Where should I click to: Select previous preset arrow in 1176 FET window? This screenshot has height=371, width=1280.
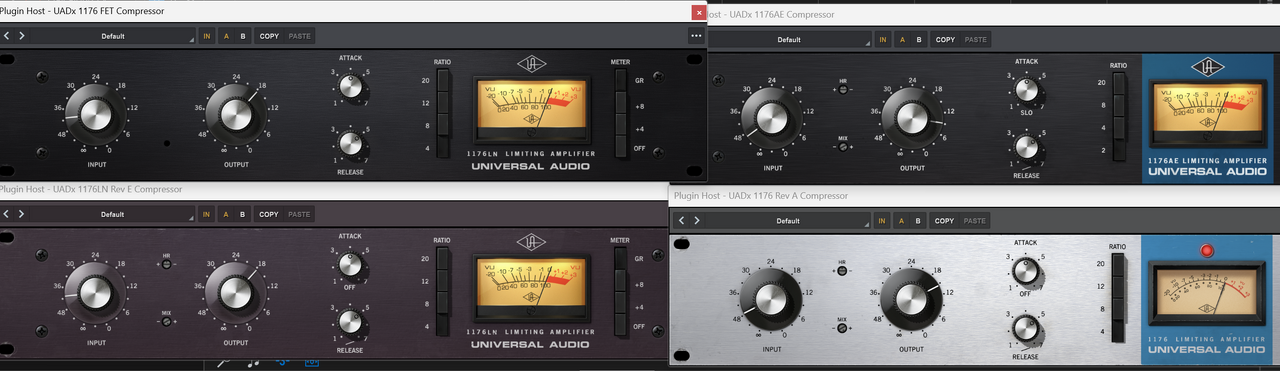tap(7, 36)
